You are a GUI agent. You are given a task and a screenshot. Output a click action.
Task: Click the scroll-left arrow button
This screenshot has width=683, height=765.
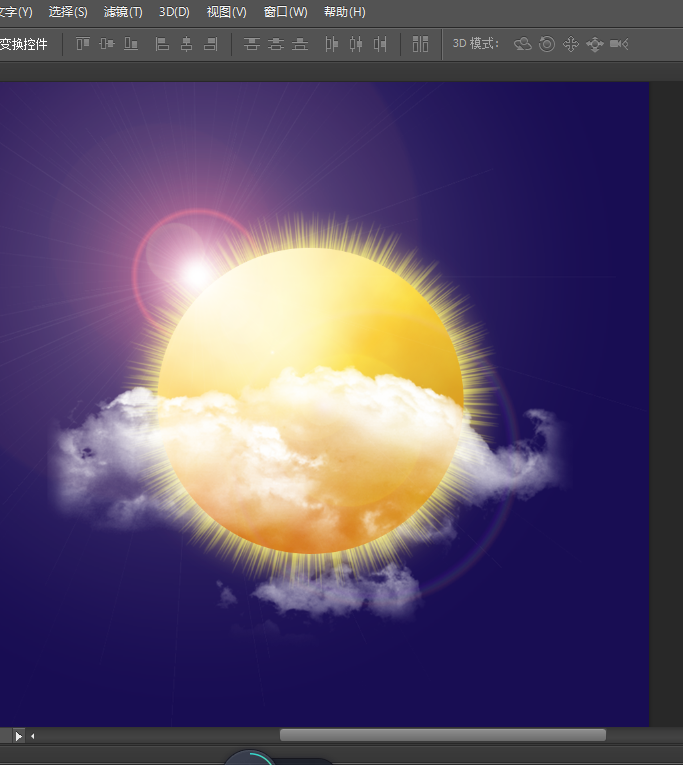33,736
